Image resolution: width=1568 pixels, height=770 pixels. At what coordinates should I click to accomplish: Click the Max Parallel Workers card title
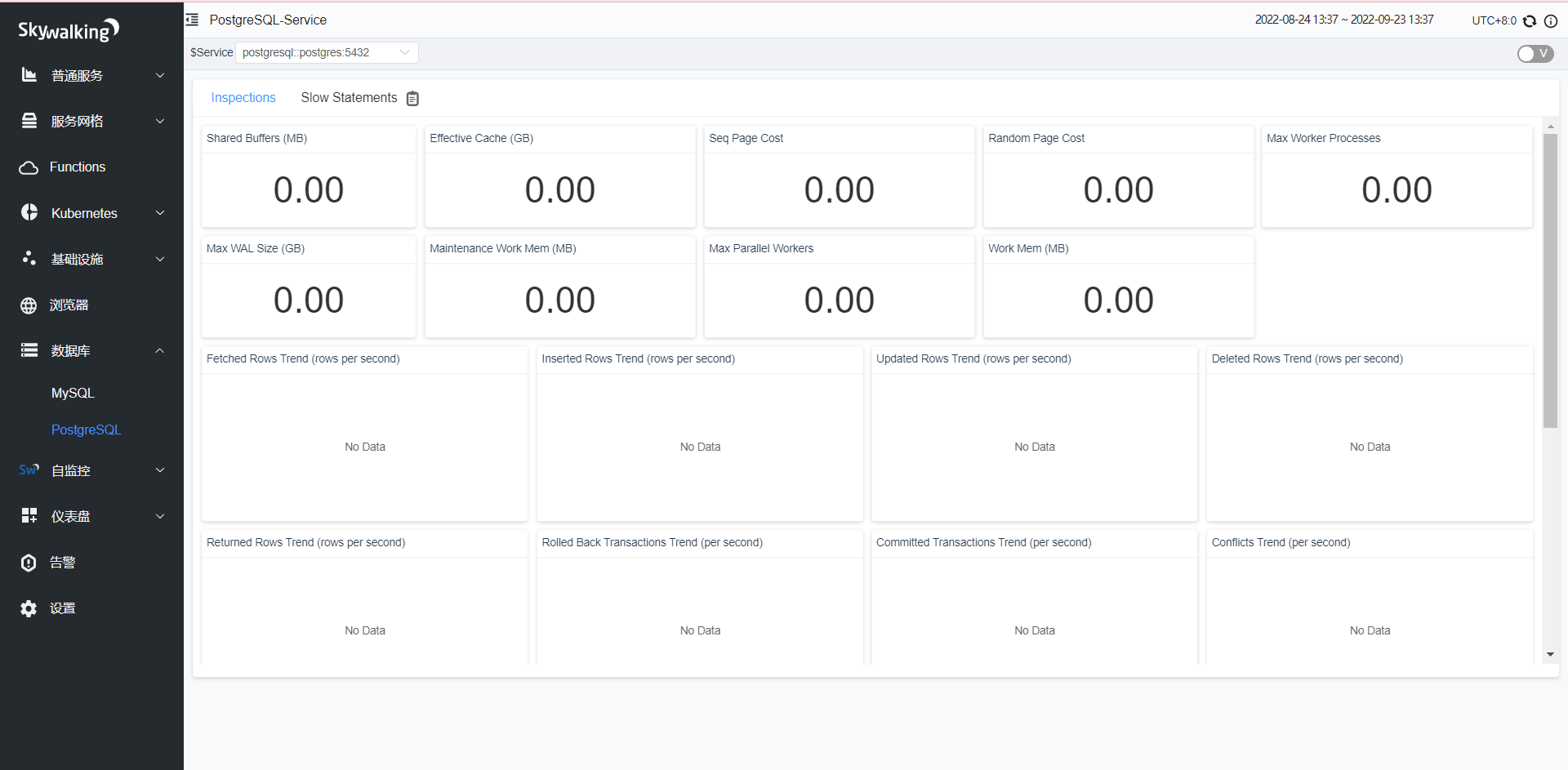(761, 248)
